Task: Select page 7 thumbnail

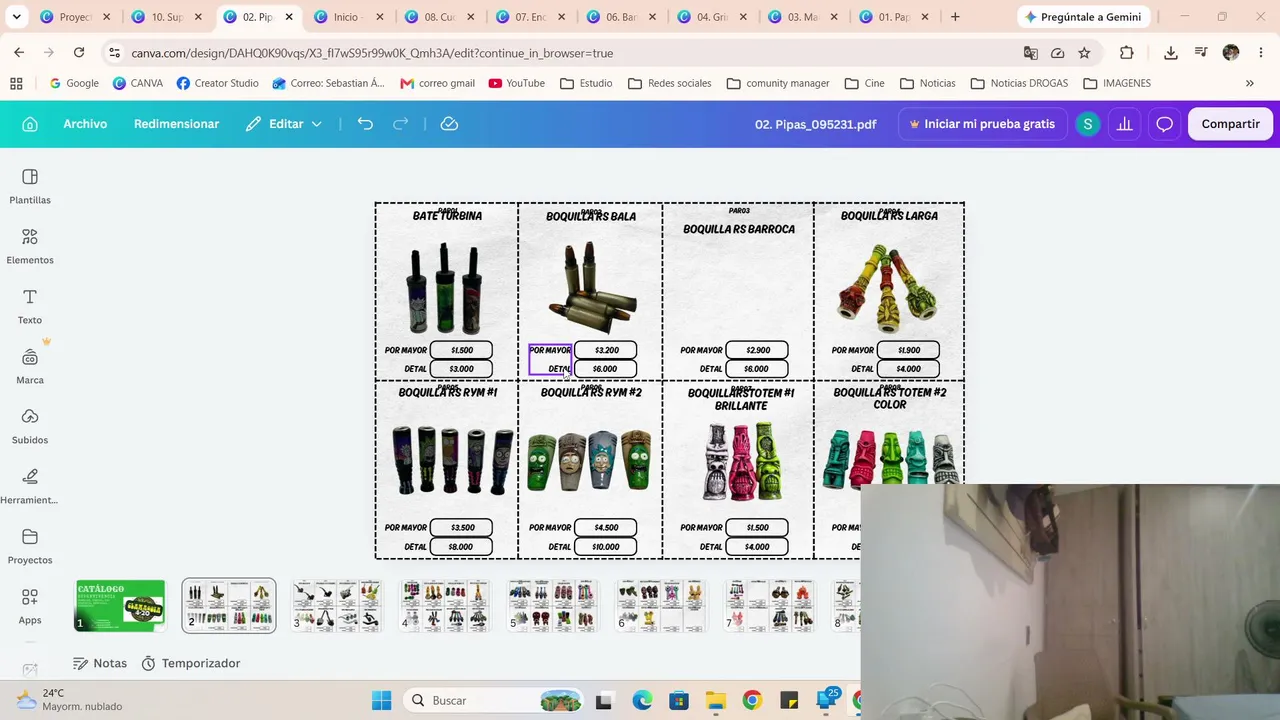Action: (769, 606)
